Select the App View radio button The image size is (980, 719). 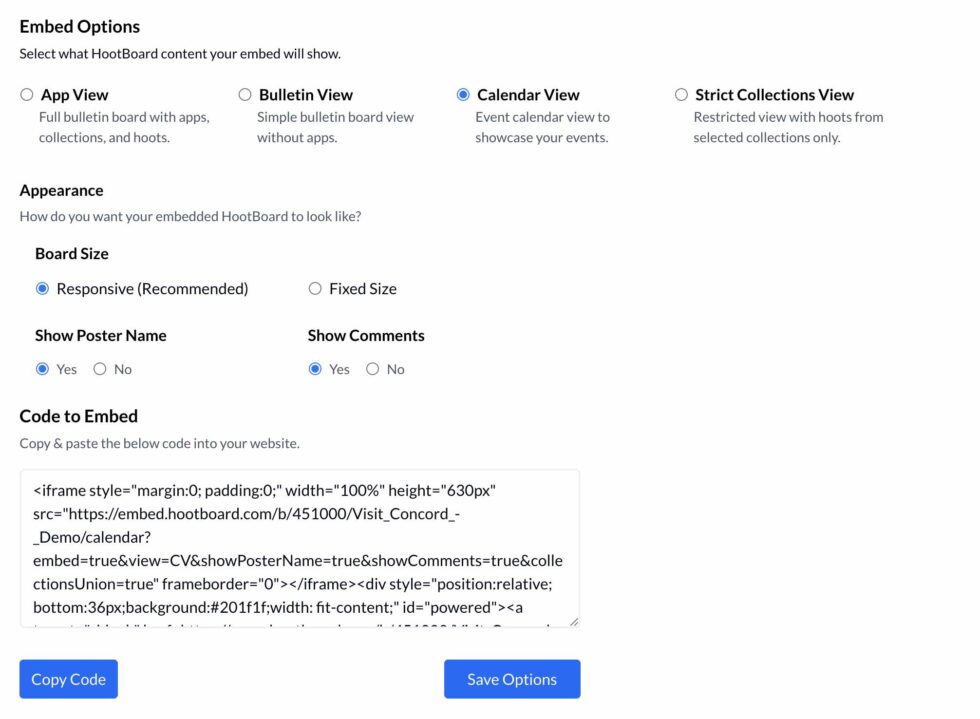click(x=27, y=95)
